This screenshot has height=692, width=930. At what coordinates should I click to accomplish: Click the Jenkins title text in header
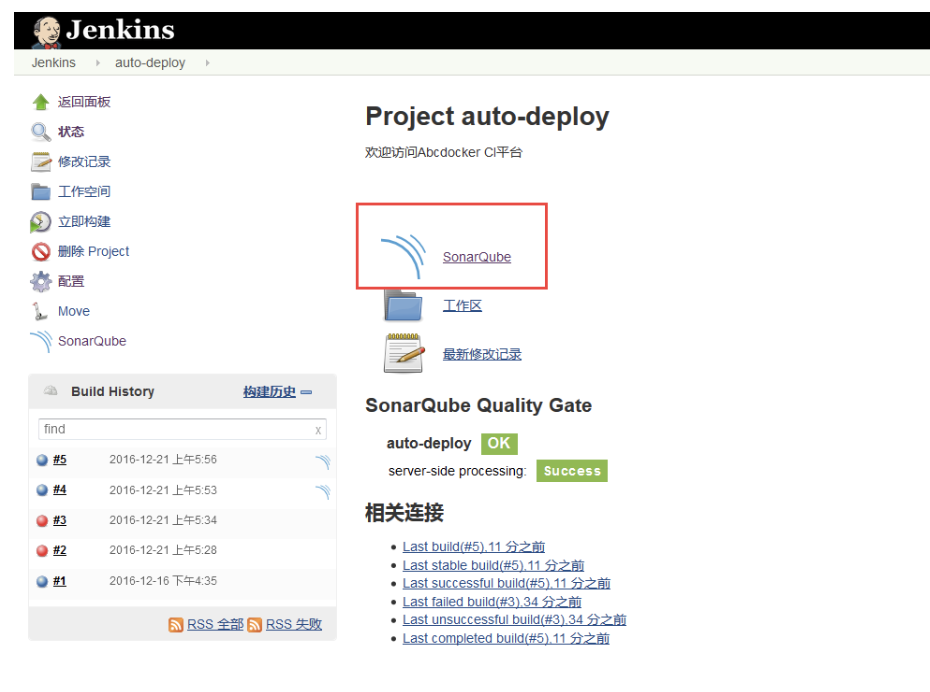[120, 30]
